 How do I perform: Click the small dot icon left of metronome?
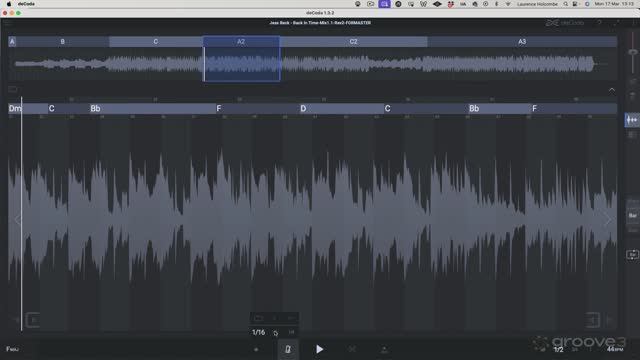[x=256, y=349]
